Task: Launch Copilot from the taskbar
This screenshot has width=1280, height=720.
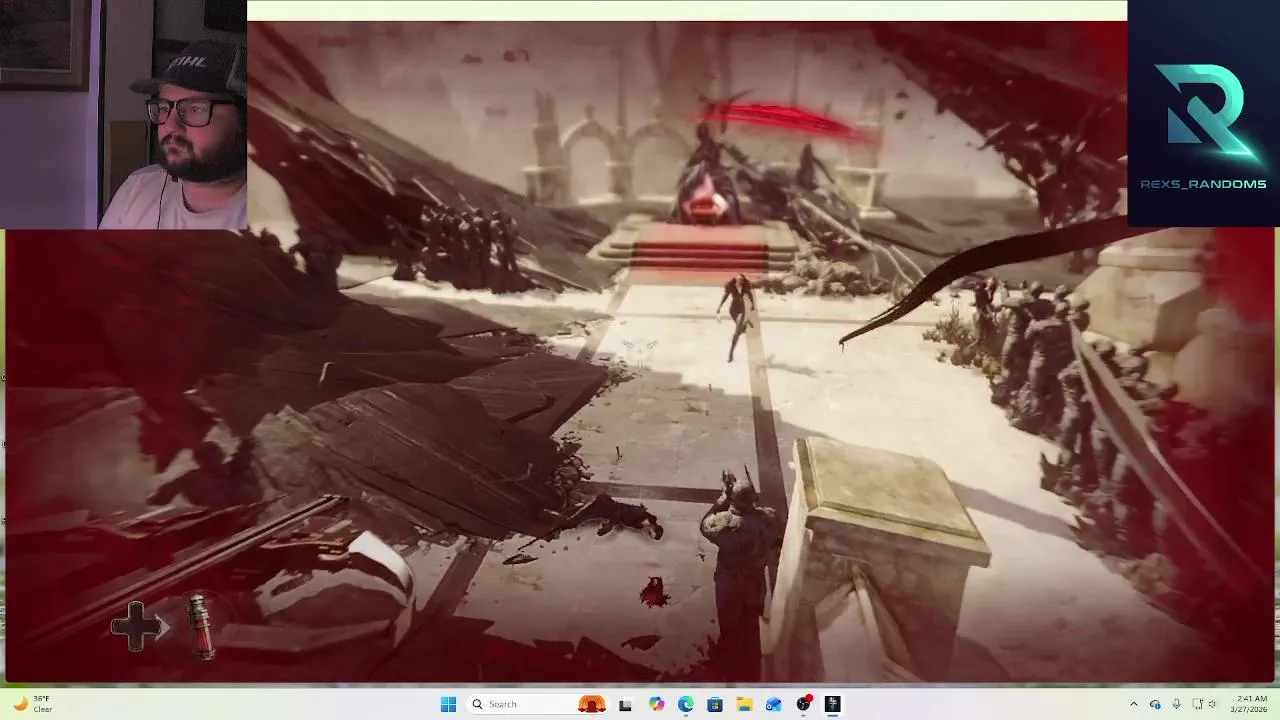Action: (656, 704)
